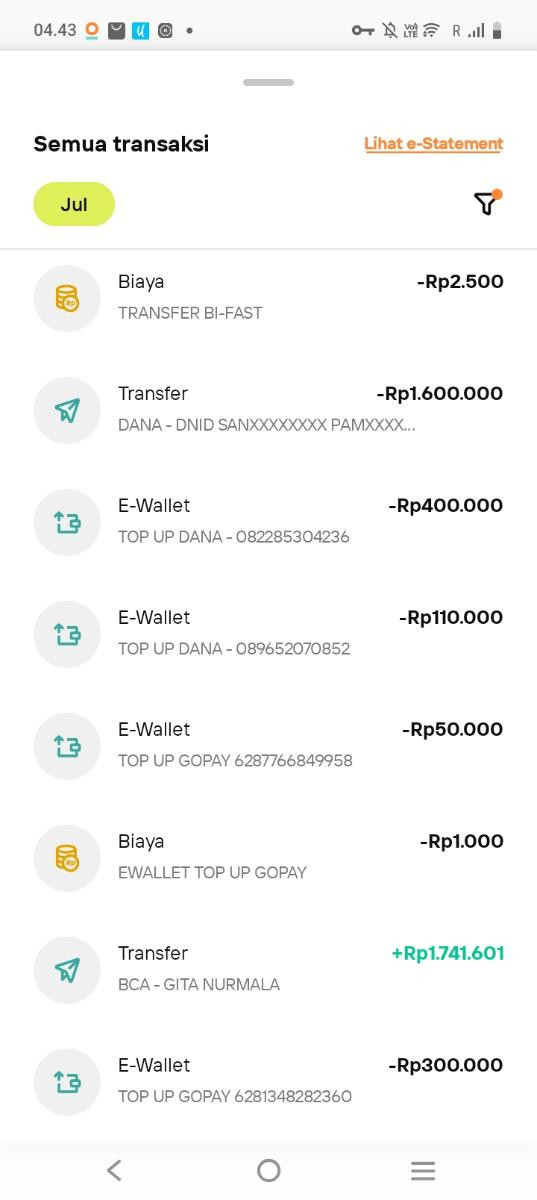This screenshot has width=537, height=1200.
Task: Tap the paper plane icon for DANA transfer
Action: 67,410
